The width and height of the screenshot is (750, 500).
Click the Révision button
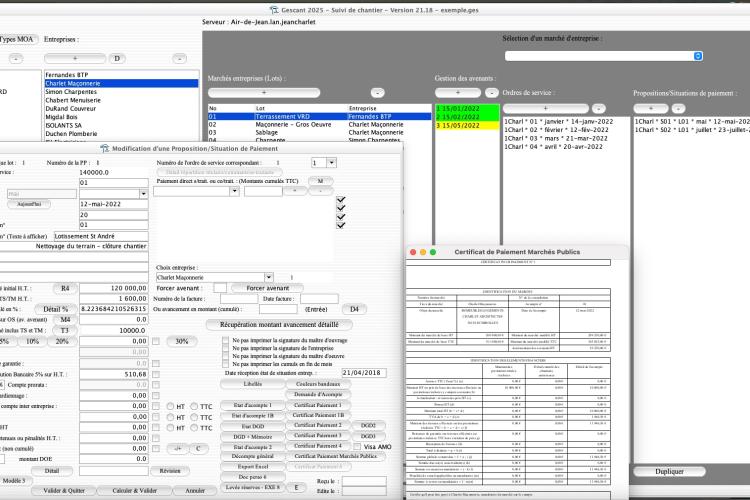(170, 471)
